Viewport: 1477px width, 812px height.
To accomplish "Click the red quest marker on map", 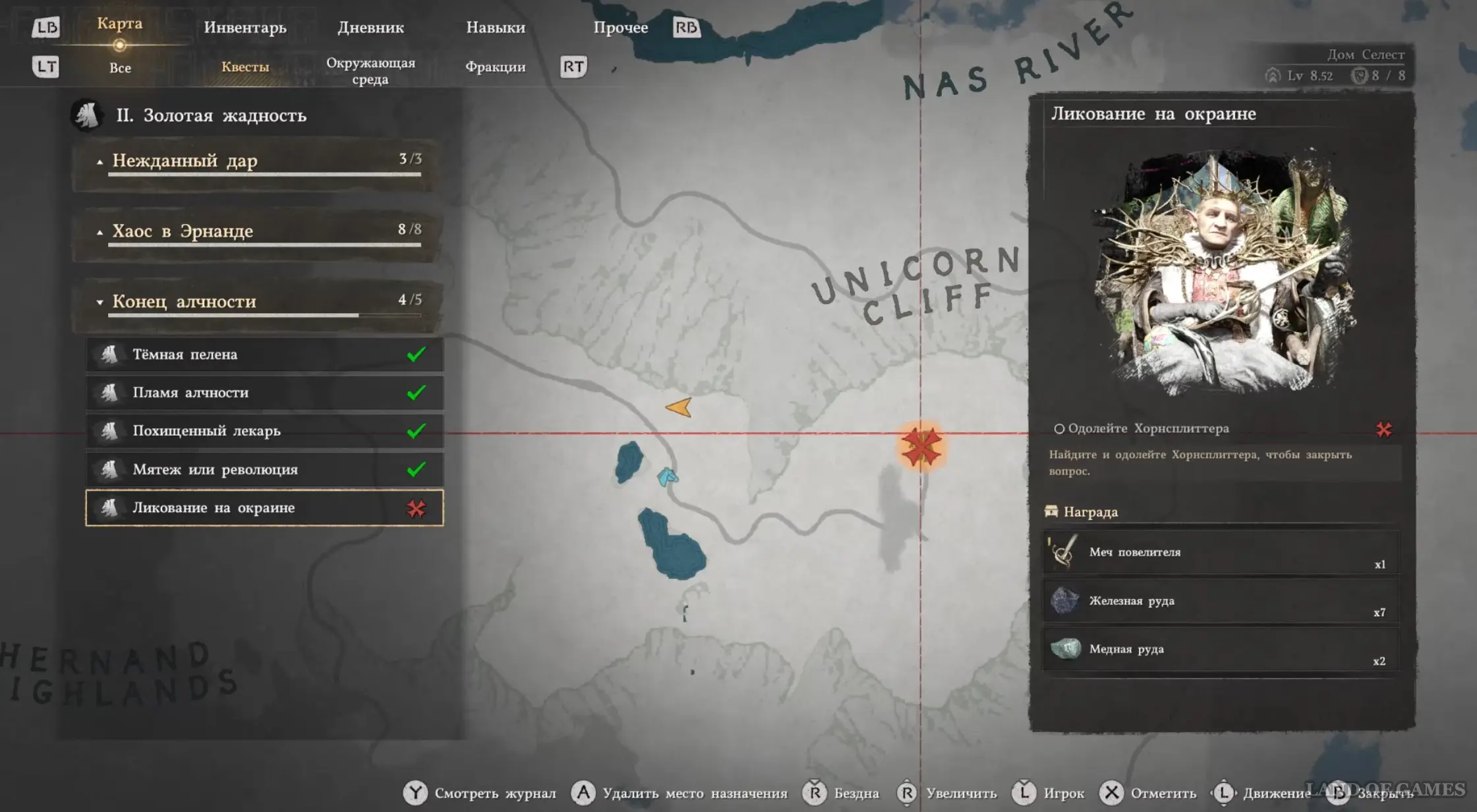I will (921, 447).
